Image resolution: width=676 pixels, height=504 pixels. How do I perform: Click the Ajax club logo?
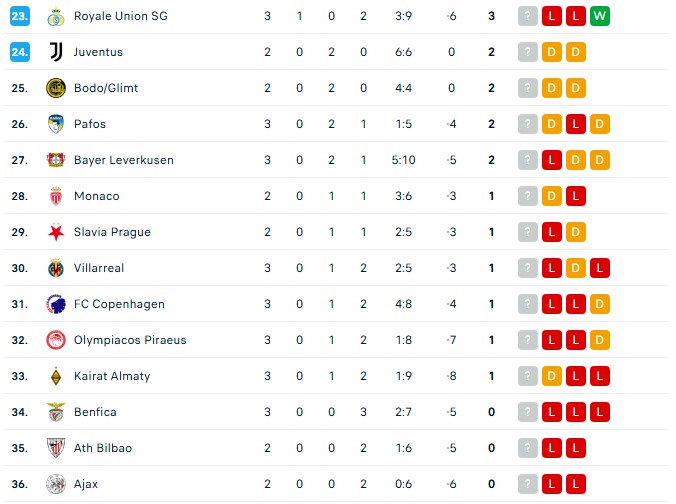(x=55, y=484)
